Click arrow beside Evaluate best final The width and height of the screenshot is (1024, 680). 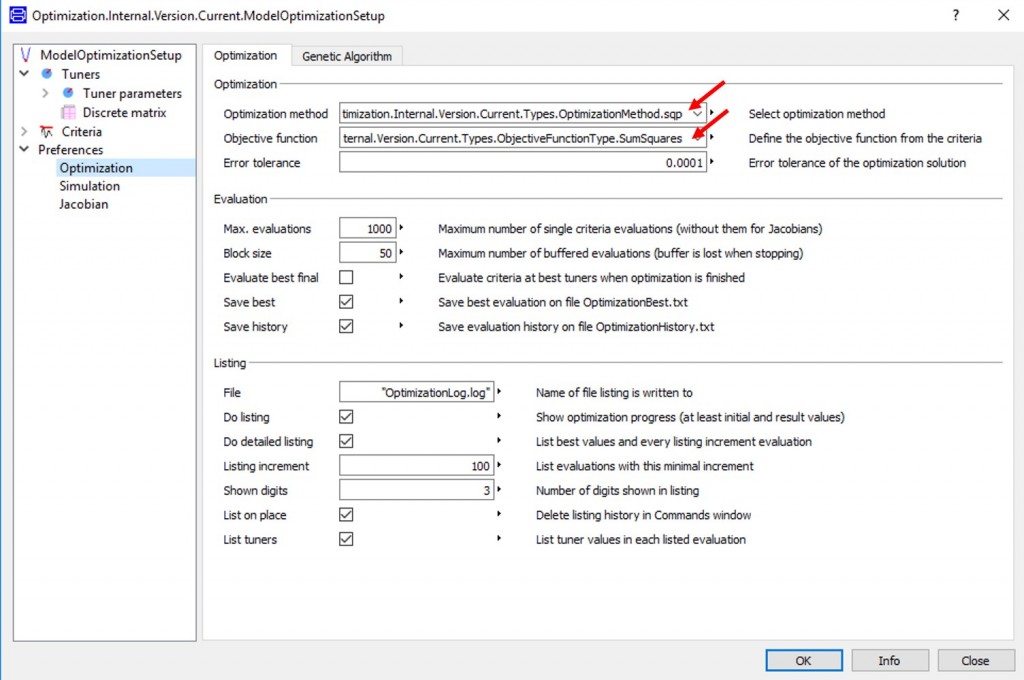coord(402,277)
